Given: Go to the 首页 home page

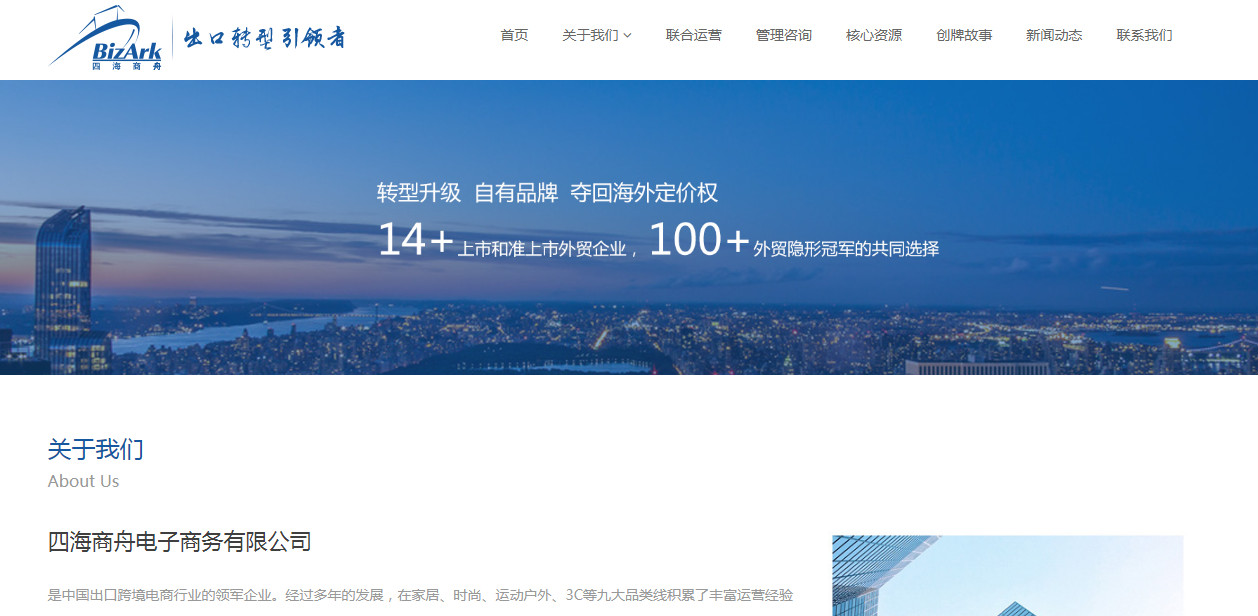Looking at the screenshot, I should tap(514, 35).
